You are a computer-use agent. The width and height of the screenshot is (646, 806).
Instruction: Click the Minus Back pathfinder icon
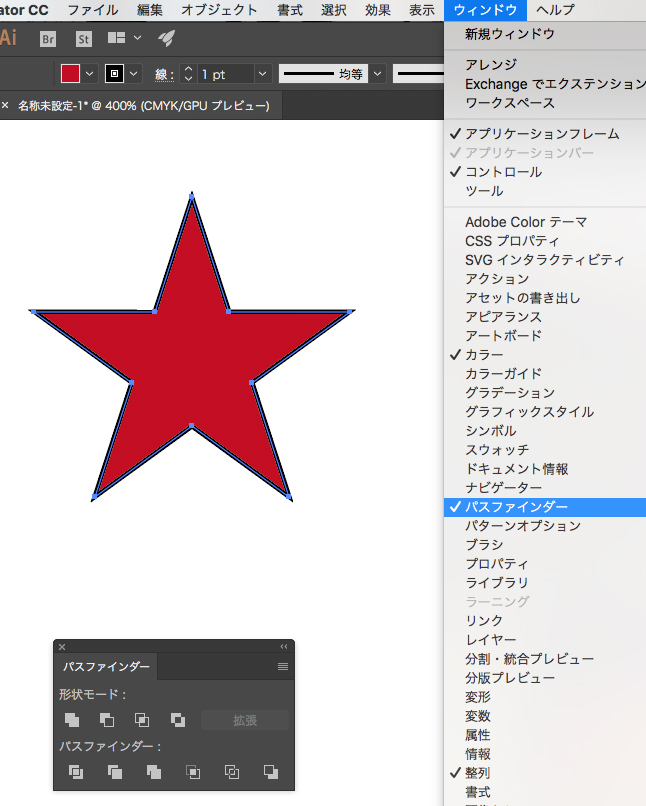[270, 772]
